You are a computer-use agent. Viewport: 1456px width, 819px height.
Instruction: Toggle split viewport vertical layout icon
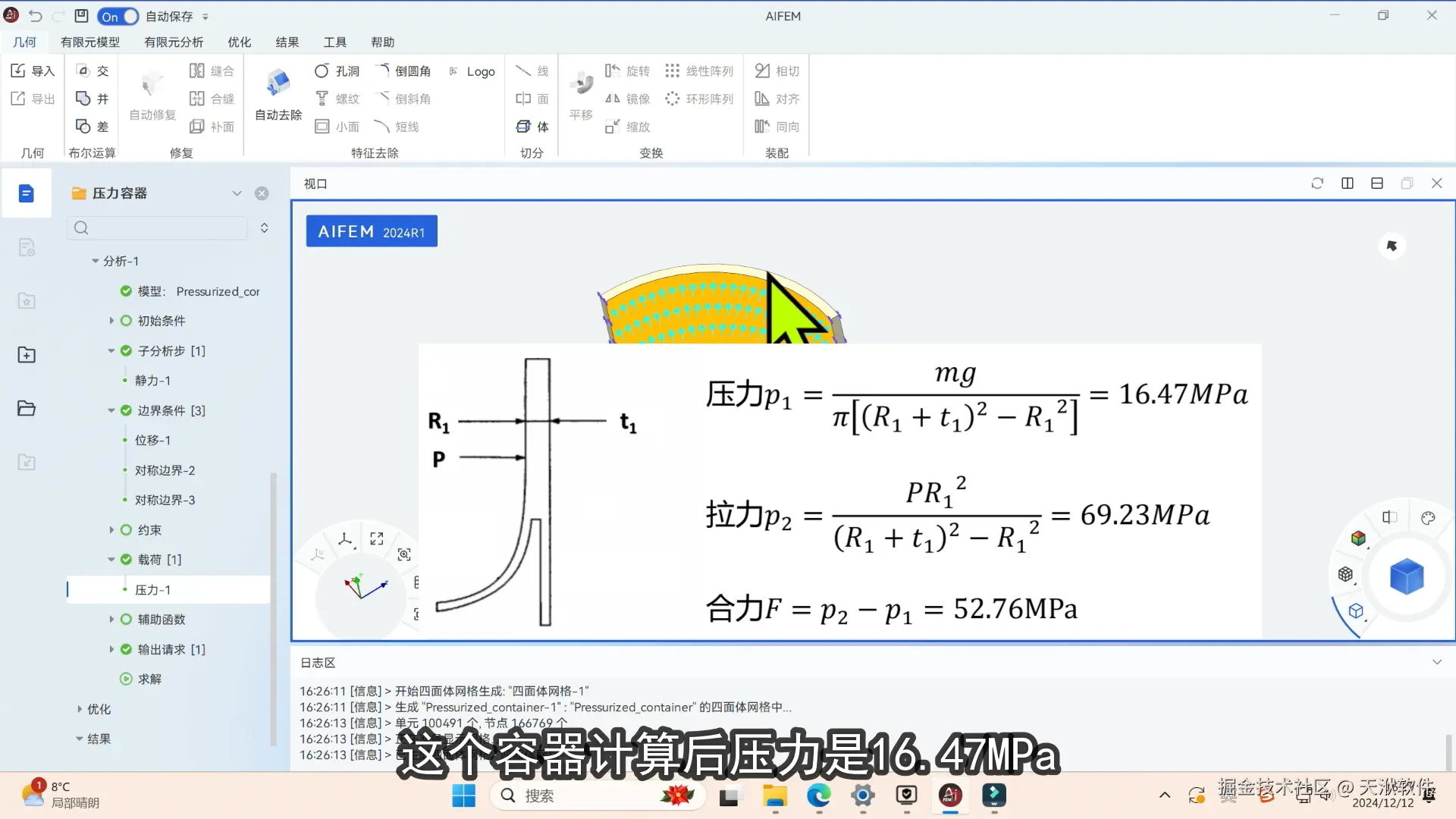pos(1348,184)
